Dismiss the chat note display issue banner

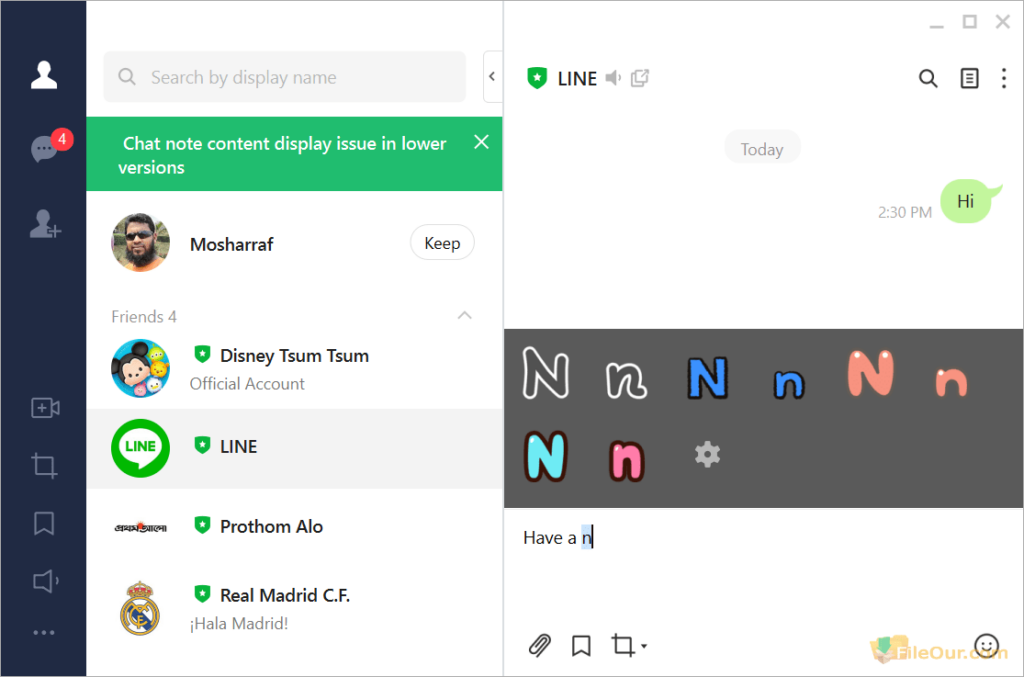click(481, 141)
